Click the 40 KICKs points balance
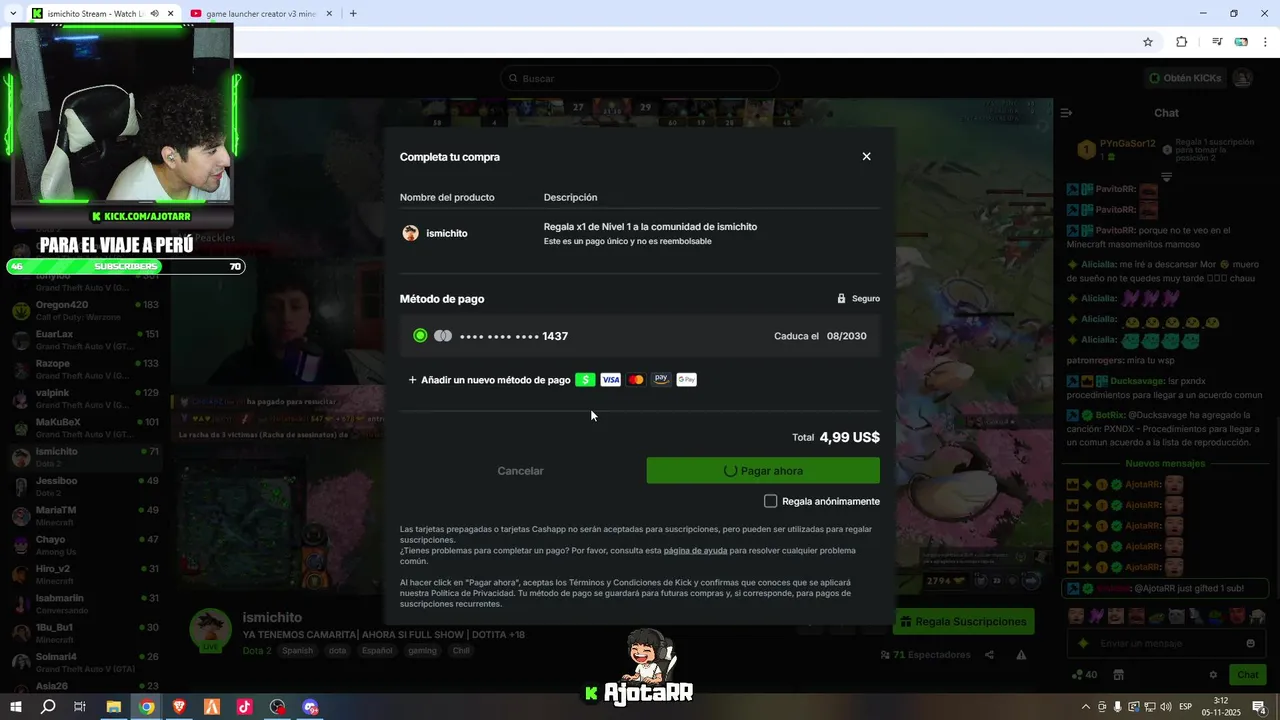This screenshot has height=720, width=1280. point(1084,675)
